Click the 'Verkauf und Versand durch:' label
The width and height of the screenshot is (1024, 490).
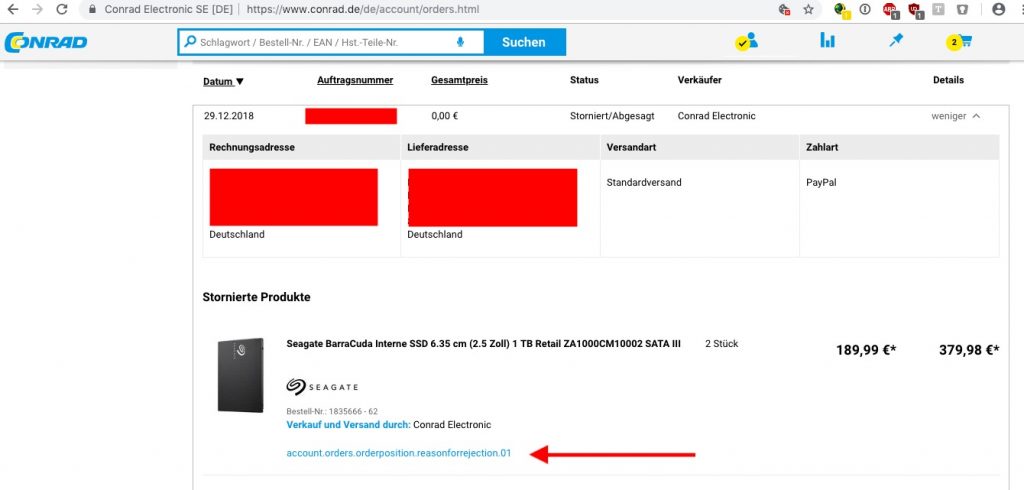349,425
